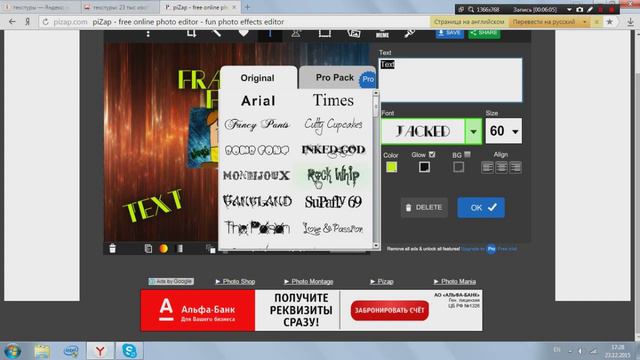
Task: Choose the Inked God font
Action: pyautogui.click(x=333, y=150)
